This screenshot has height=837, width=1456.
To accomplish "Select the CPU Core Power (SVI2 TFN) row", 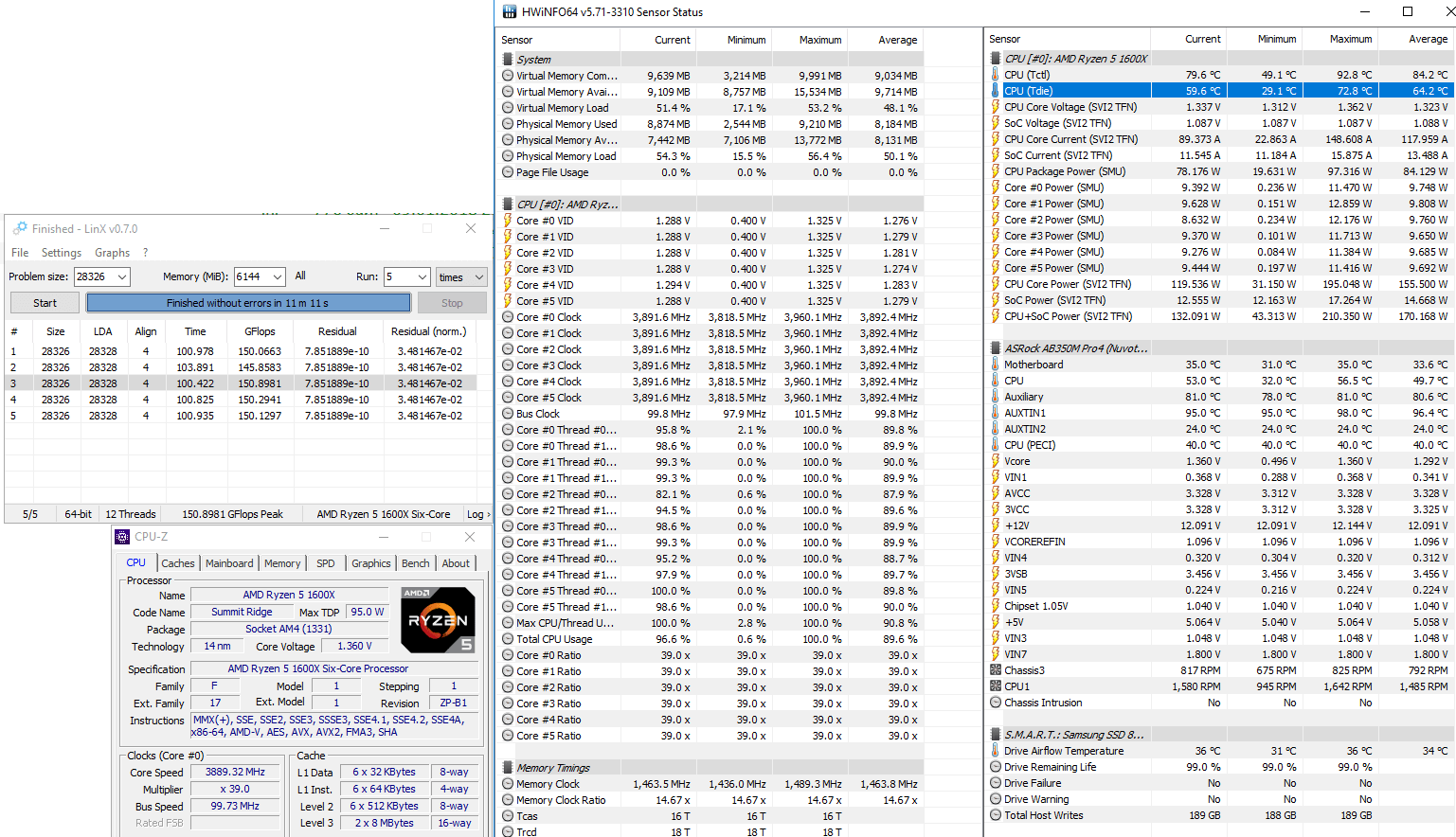I will click(1219, 284).
